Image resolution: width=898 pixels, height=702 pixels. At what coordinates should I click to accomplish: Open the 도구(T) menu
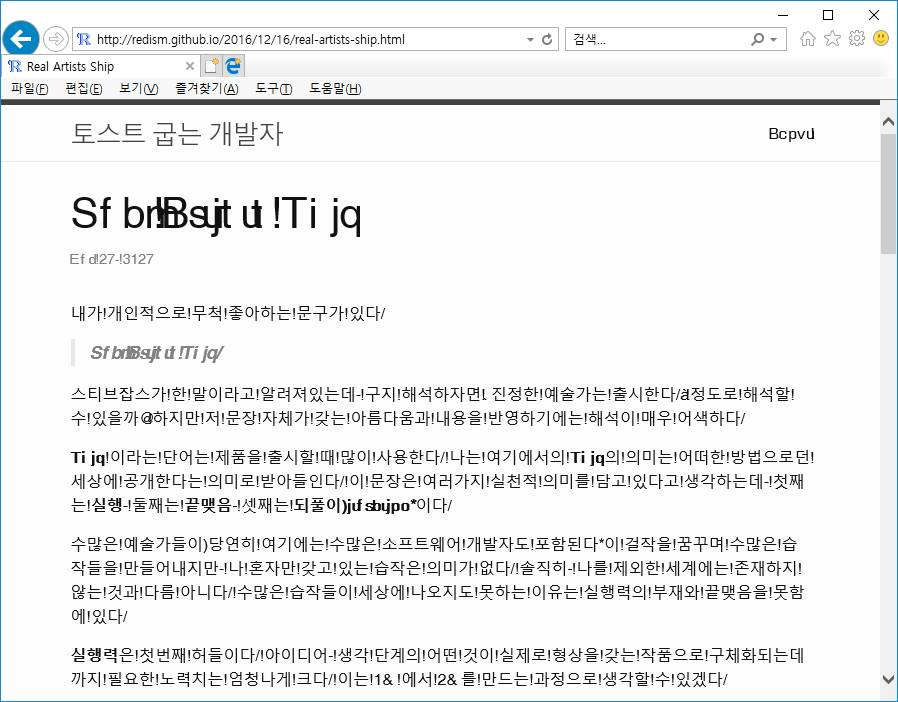click(x=273, y=89)
